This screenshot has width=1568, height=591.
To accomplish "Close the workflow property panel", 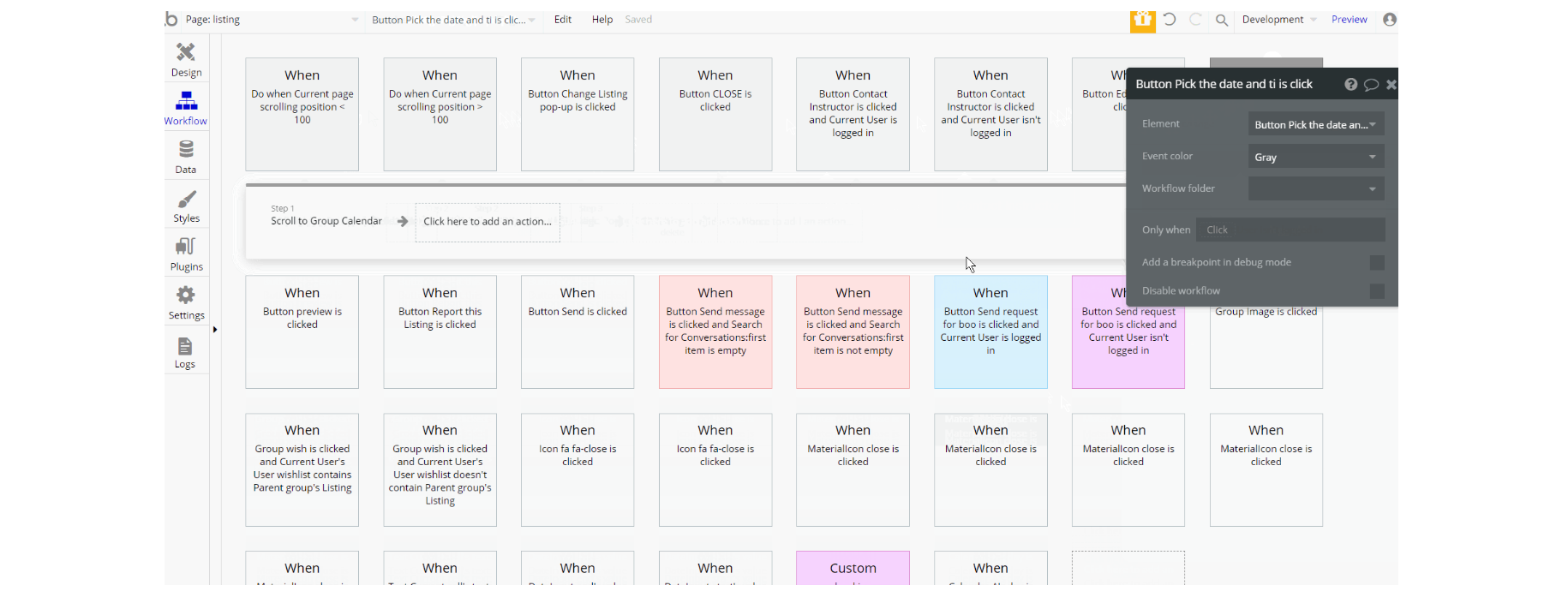I will [1391, 84].
